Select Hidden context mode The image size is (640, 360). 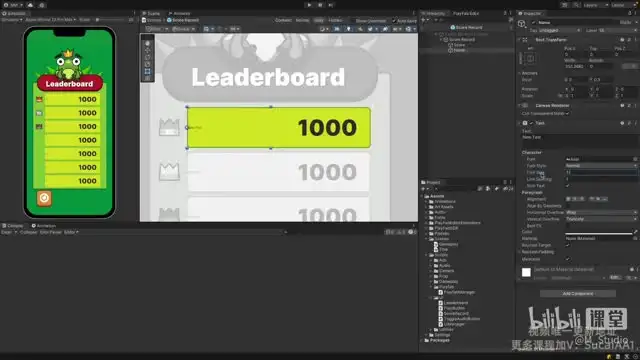click(x=335, y=20)
